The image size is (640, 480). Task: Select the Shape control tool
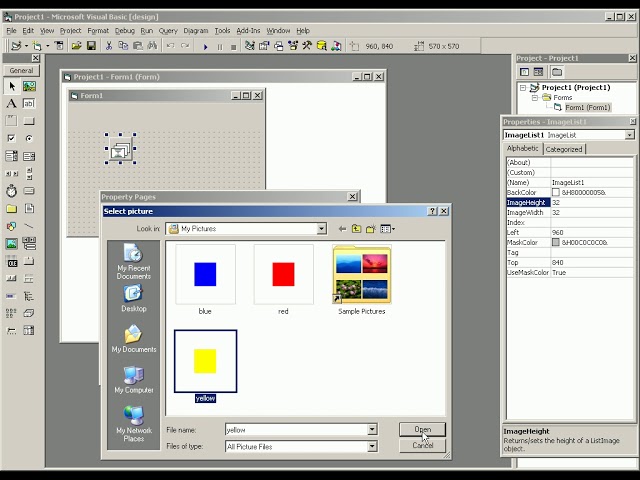pyautogui.click(x=11, y=226)
